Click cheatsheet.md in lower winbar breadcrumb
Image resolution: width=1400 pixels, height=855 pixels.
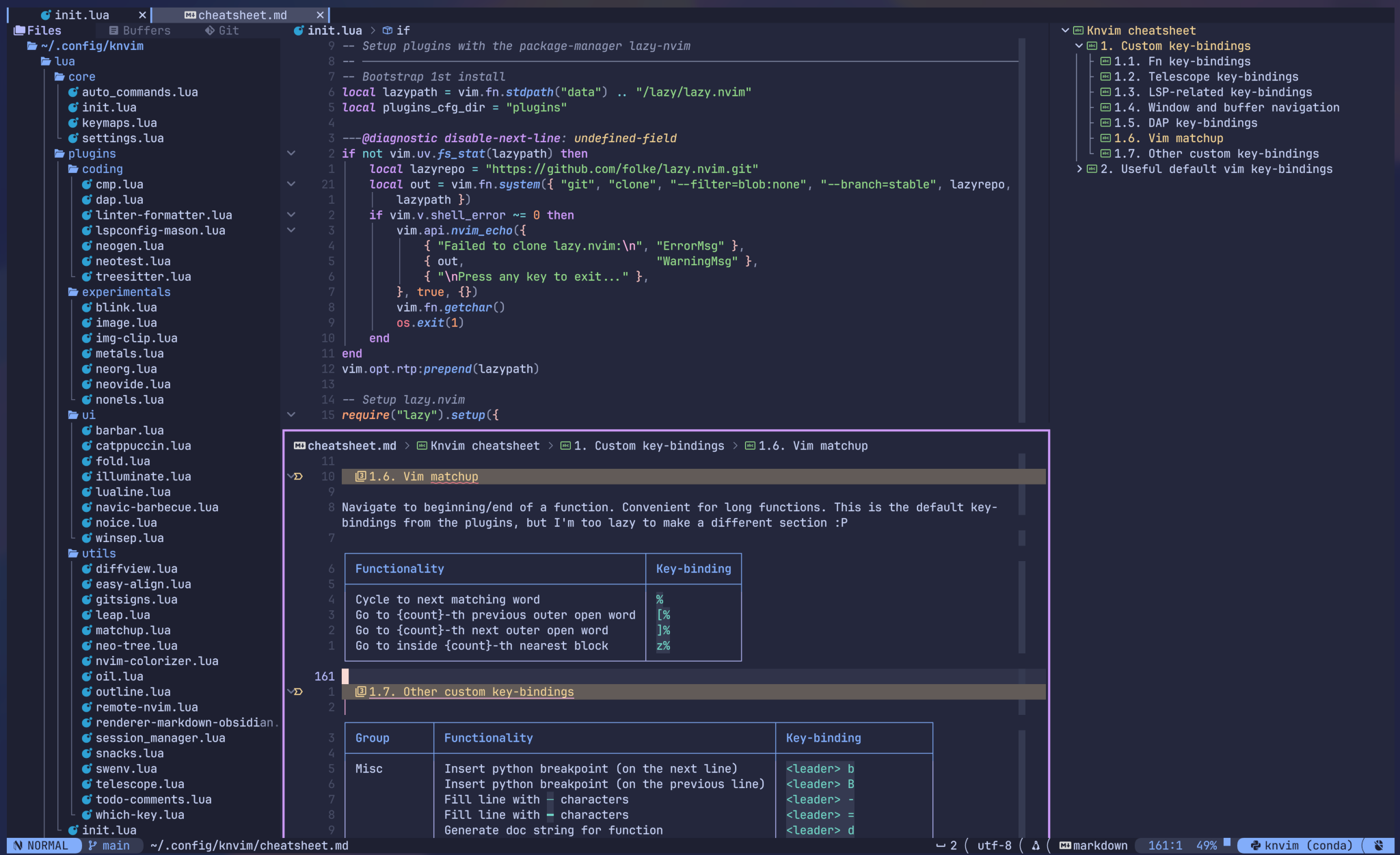[351, 446]
